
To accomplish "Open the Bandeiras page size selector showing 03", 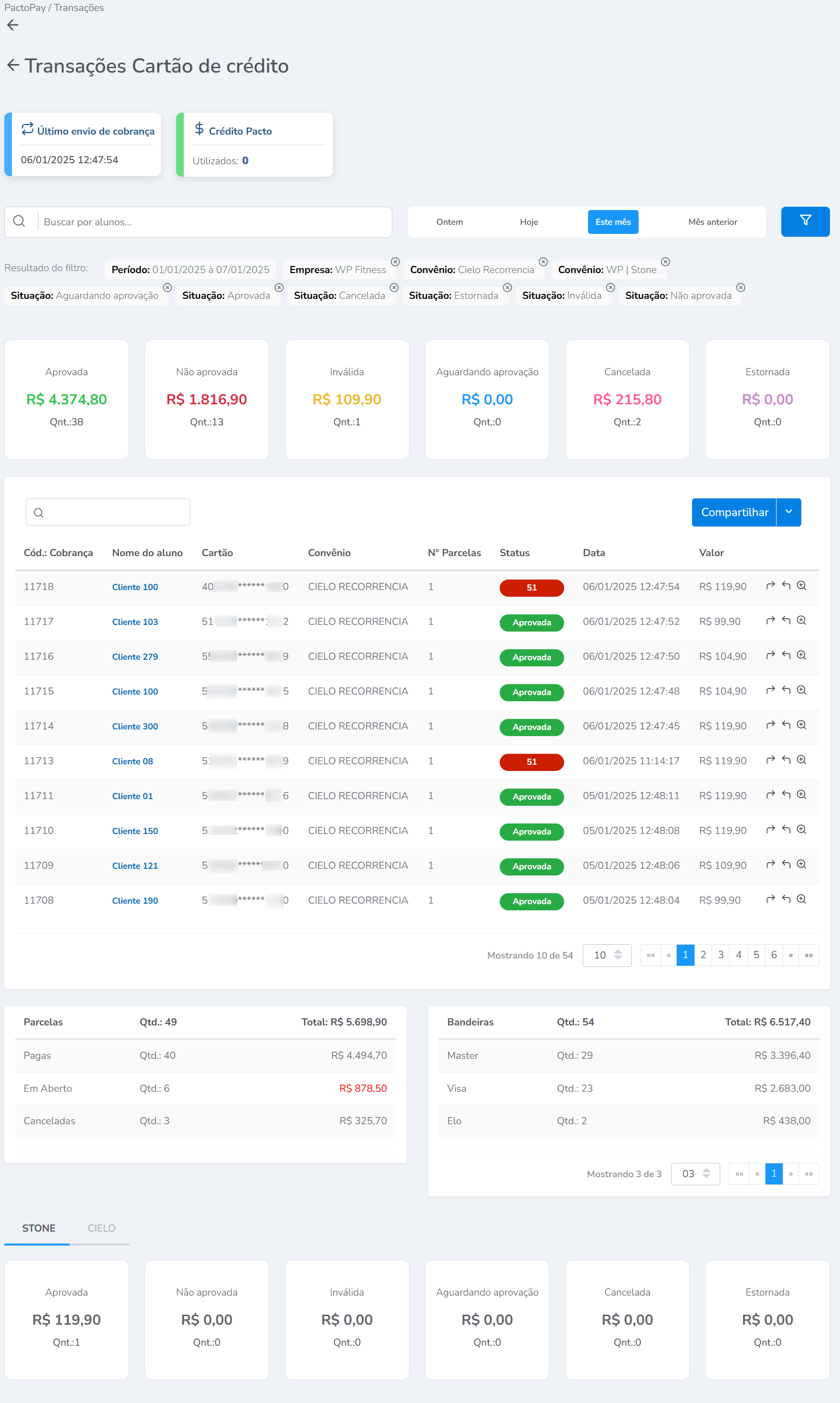I will pos(694,1174).
